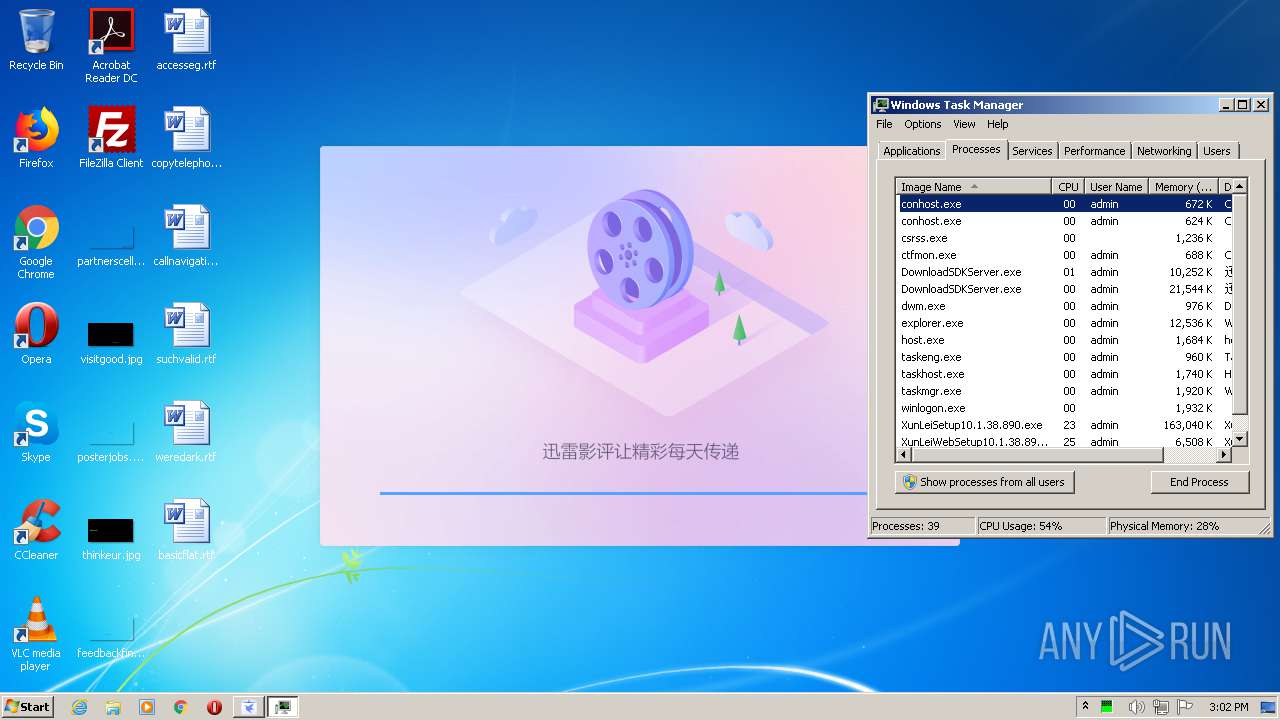
Task: Sort processes by CPU column
Action: click(x=1068, y=187)
